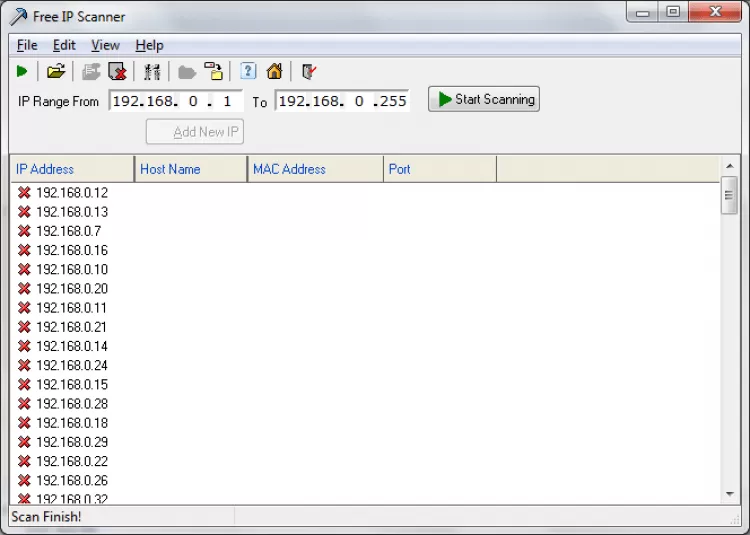Click the red X icon beside 192.168.0.20
Screen dimensions: 750x535
(x=24, y=289)
